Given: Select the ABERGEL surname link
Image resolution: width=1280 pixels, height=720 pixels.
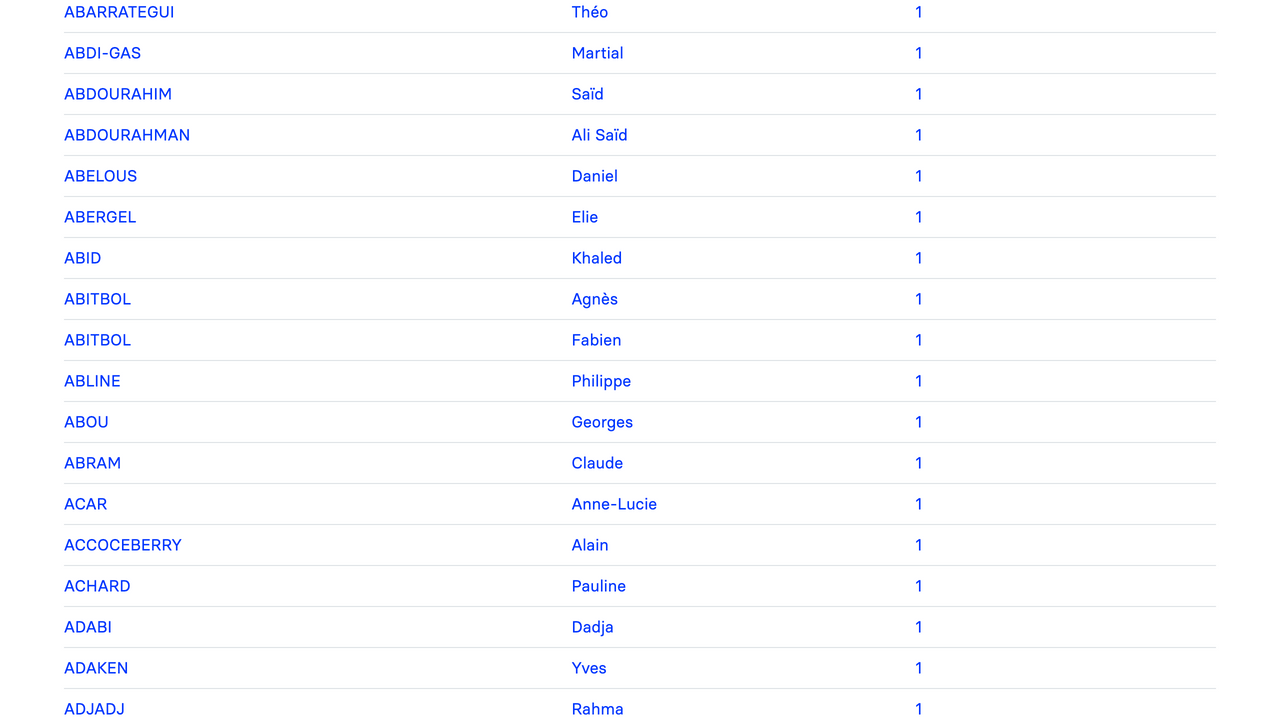Looking at the screenshot, I should point(100,217).
